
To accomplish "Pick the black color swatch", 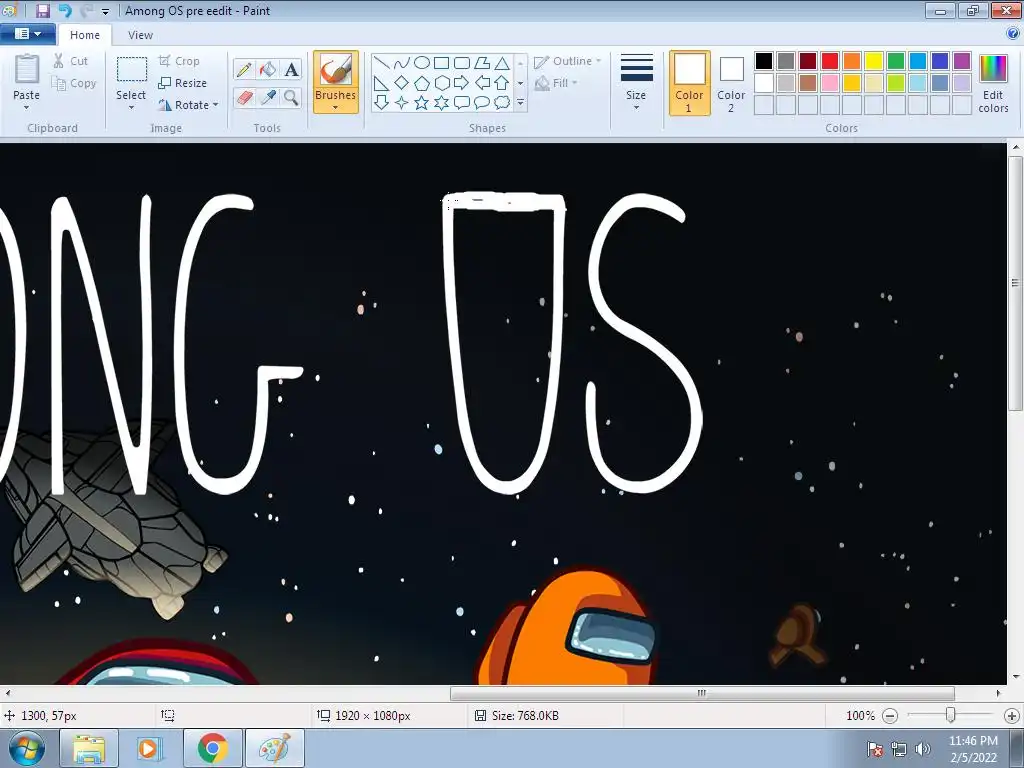I will (x=764, y=61).
